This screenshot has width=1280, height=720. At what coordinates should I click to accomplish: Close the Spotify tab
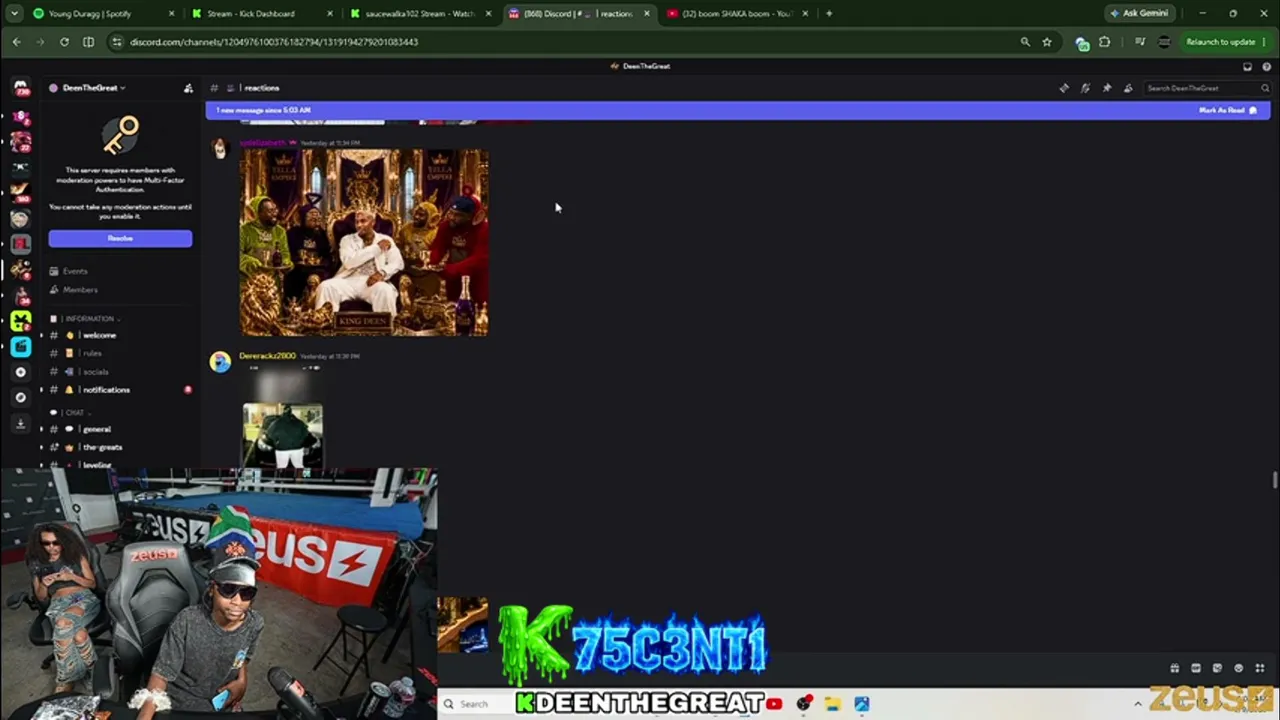tap(172, 14)
